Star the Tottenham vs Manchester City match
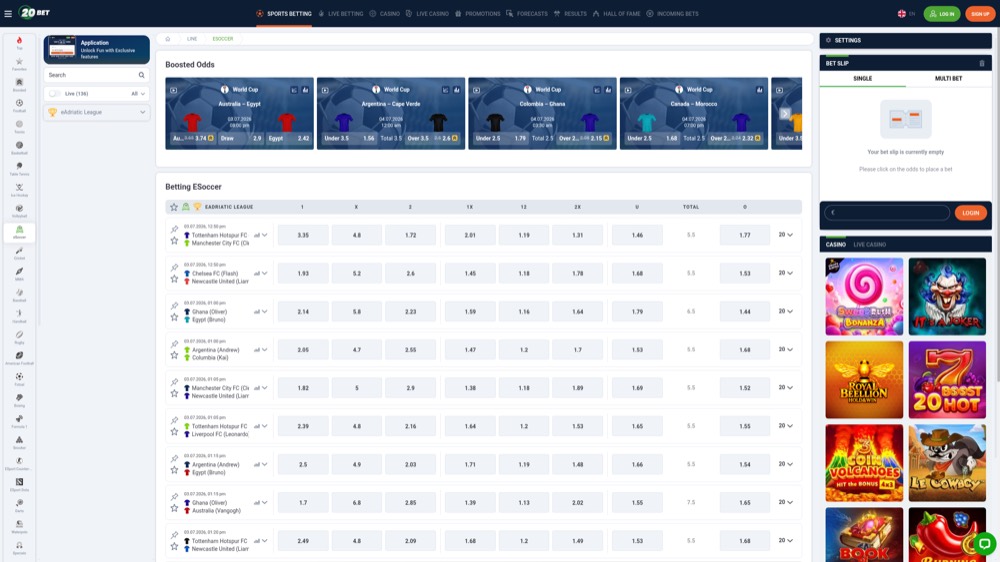 point(174,241)
